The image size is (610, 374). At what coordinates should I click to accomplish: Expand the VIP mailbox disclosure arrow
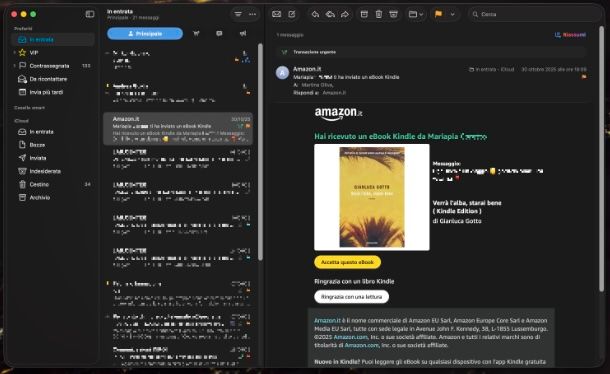click(x=14, y=53)
